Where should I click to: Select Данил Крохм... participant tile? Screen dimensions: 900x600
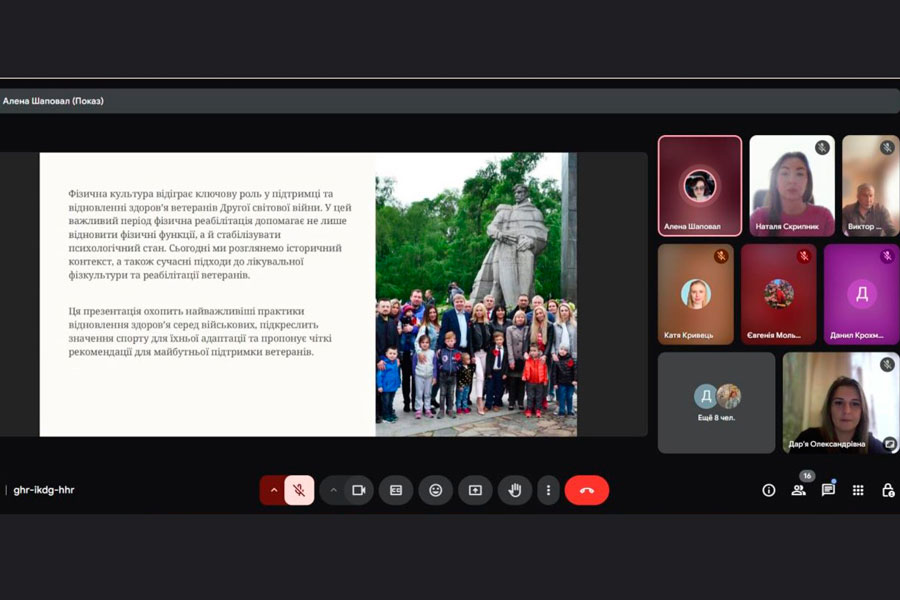point(862,294)
